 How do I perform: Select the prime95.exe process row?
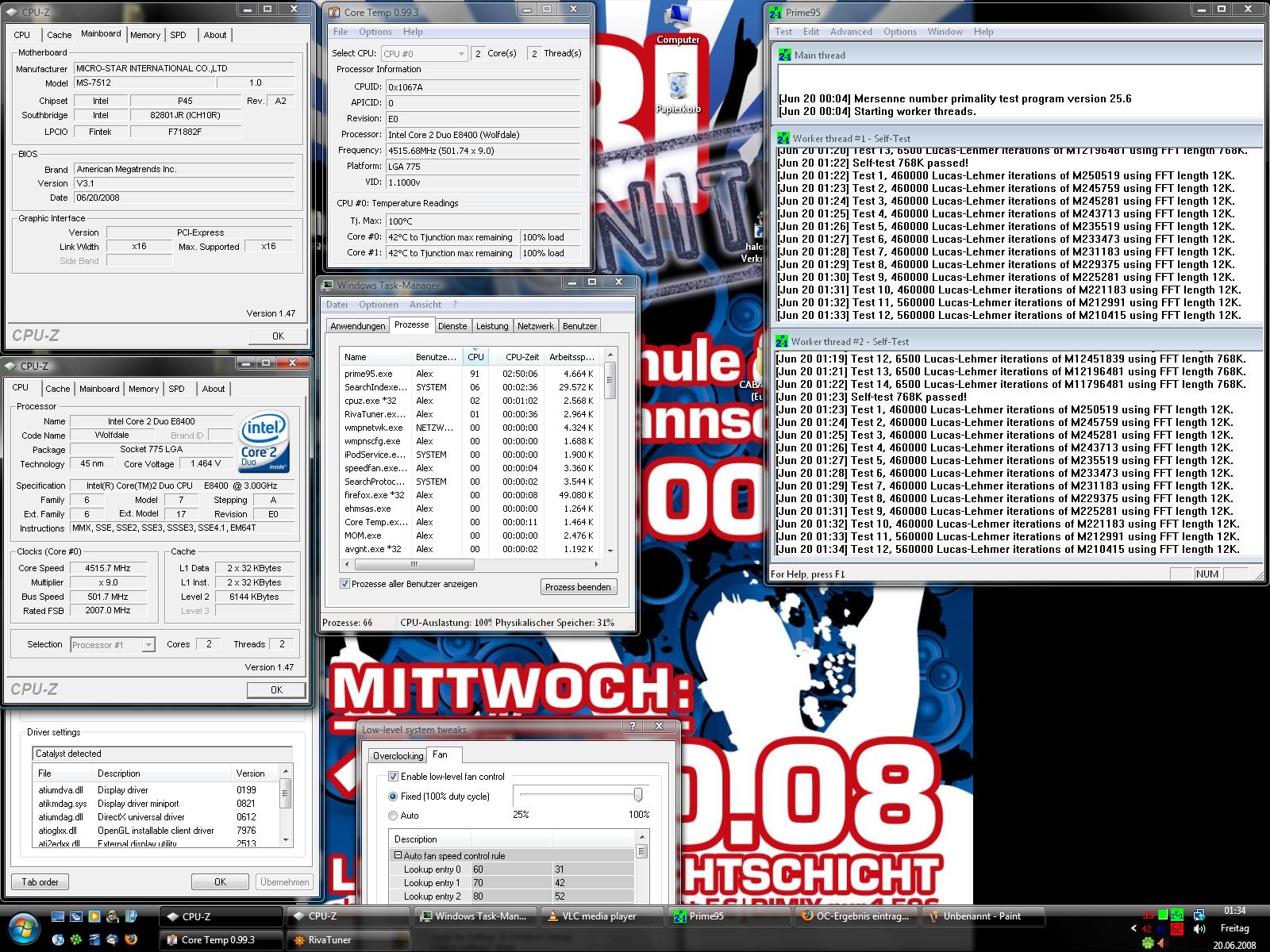tap(471, 374)
